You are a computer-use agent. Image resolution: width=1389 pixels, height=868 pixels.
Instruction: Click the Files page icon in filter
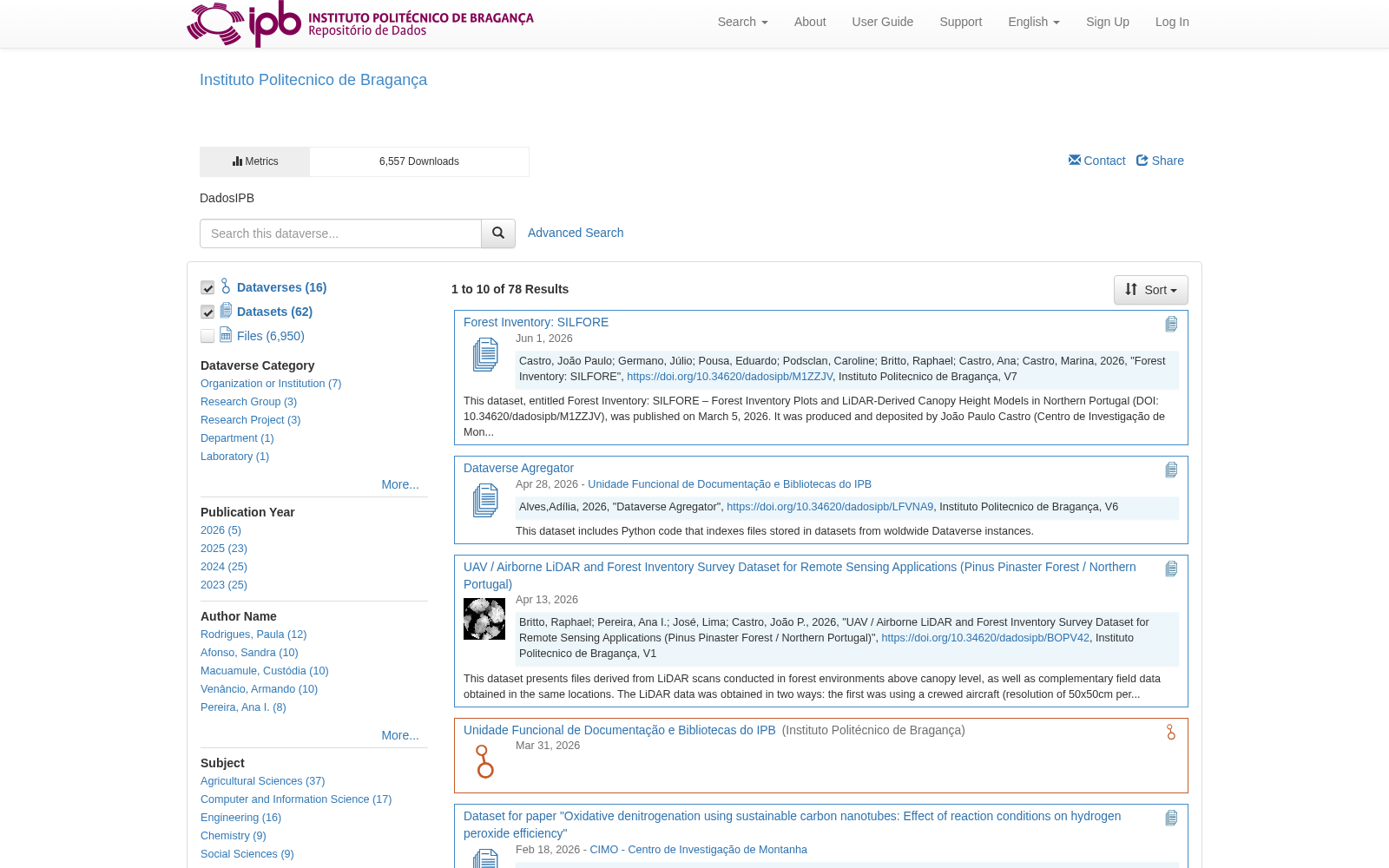[226, 335]
